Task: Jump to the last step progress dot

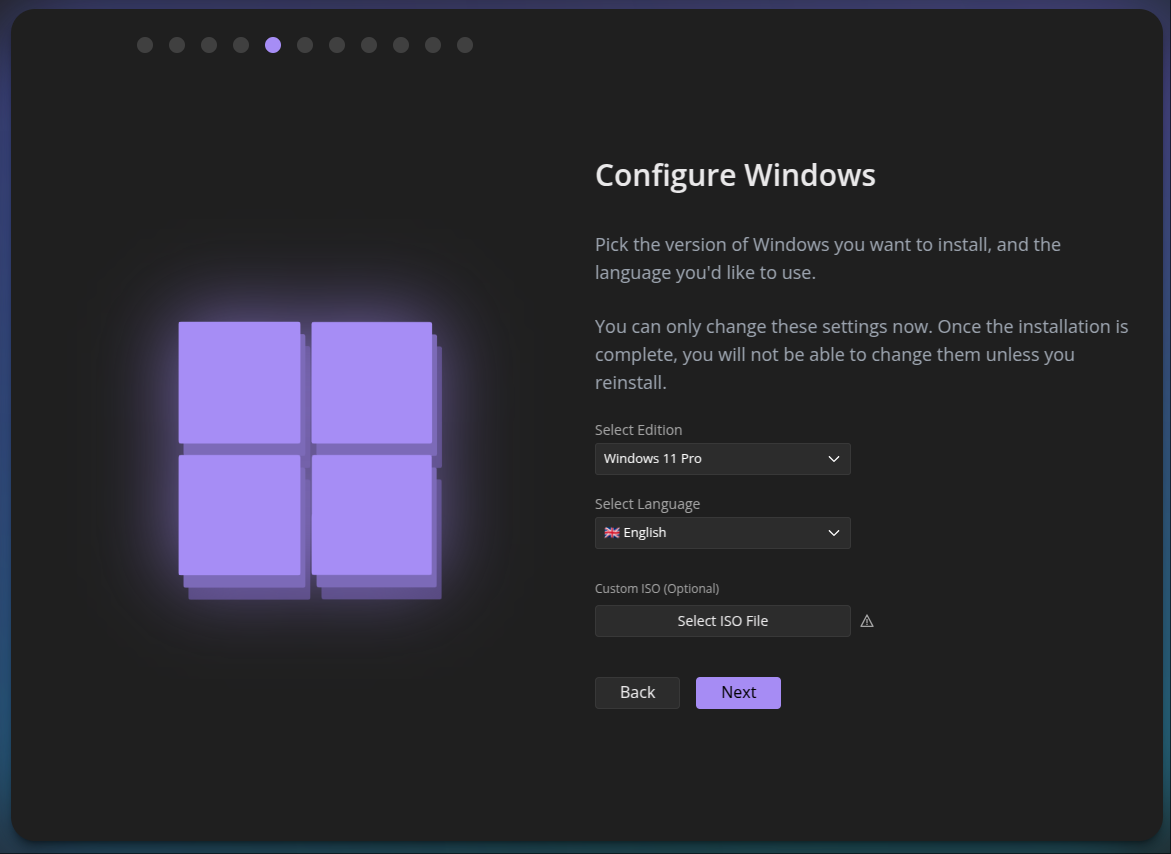Action: [465, 45]
